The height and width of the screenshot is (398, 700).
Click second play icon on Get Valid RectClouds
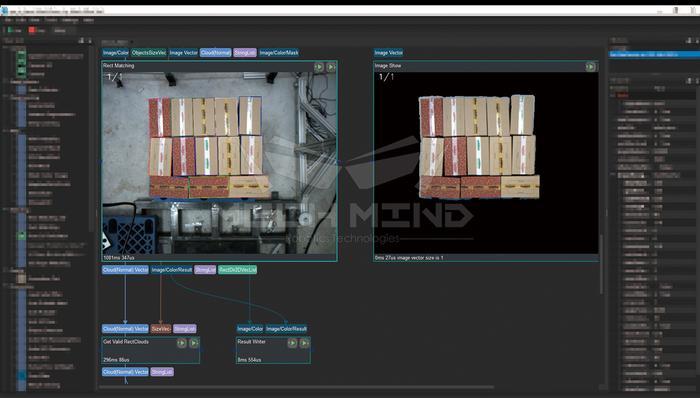pyautogui.click(x=194, y=343)
